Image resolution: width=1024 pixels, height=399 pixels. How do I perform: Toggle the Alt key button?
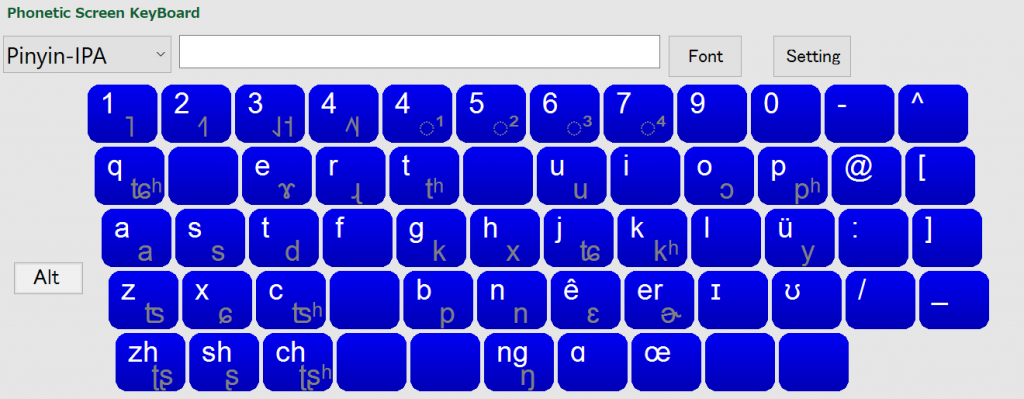click(48, 278)
